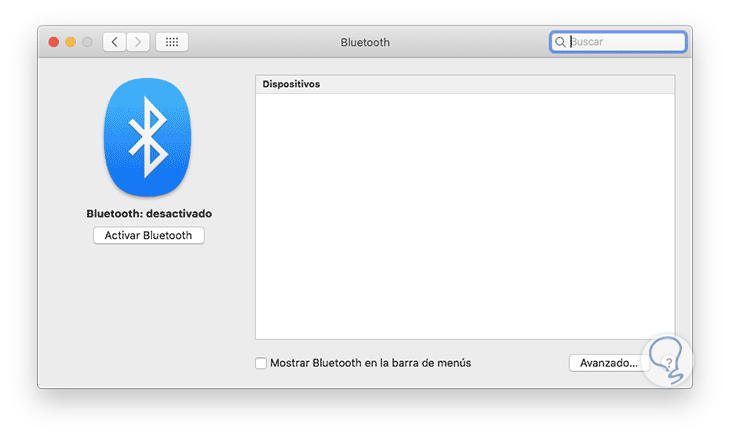Focus the Buscar search field
Image resolution: width=730 pixels, height=438 pixels.
(618, 42)
